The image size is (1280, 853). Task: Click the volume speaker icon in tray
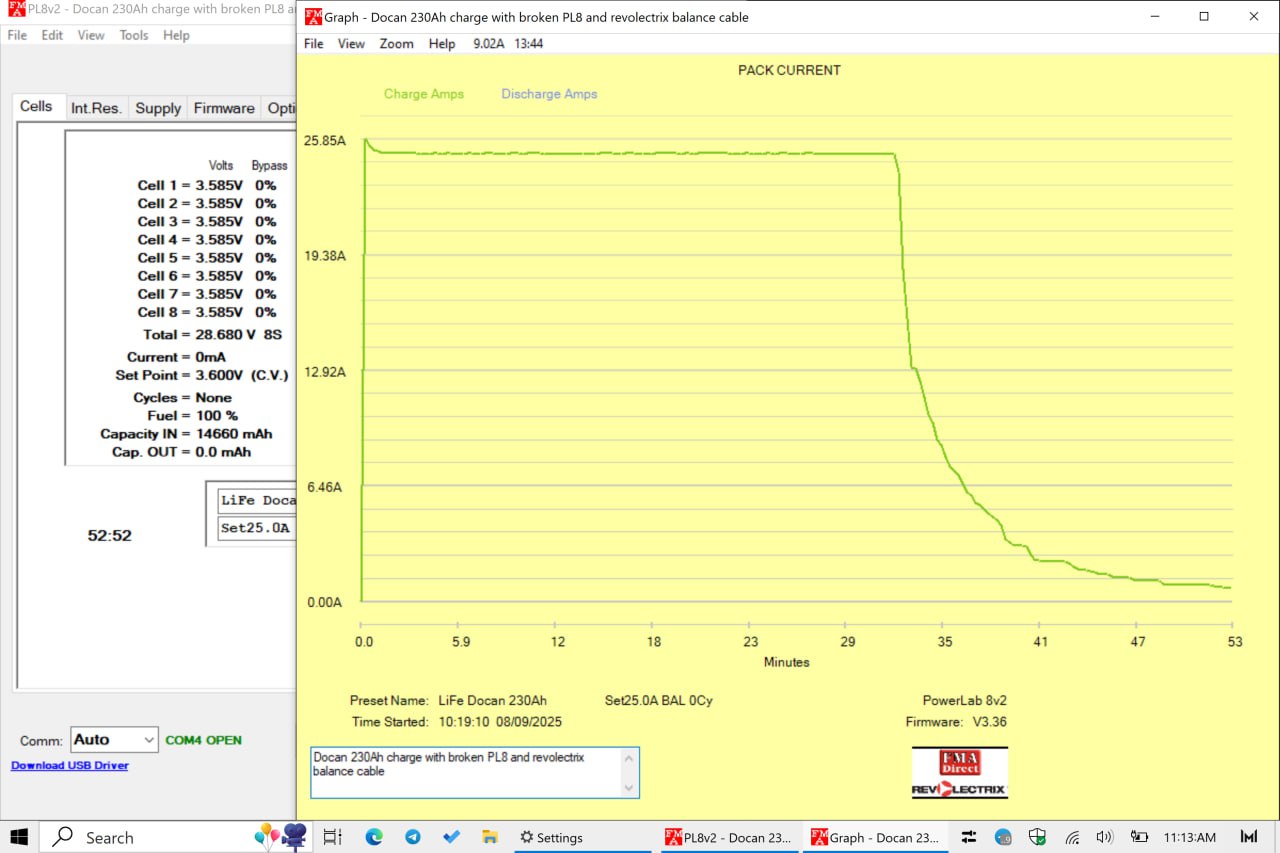(x=1104, y=837)
